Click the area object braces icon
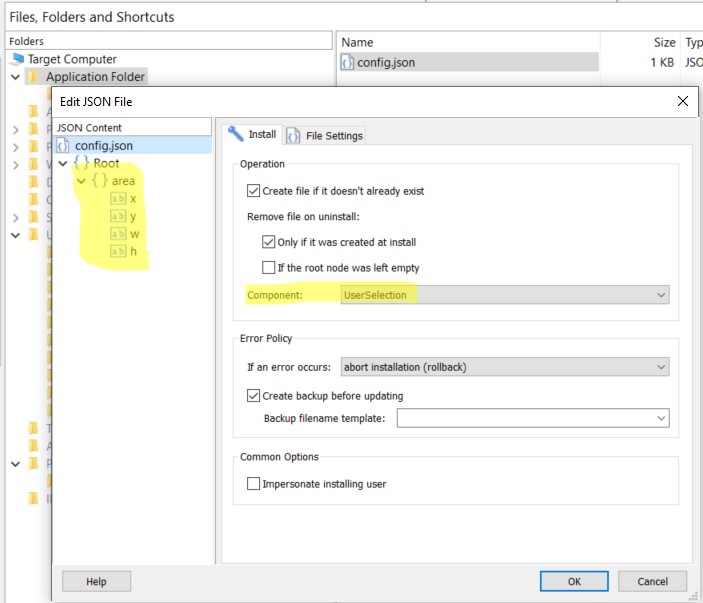This screenshot has height=603, width=703. pos(100,181)
